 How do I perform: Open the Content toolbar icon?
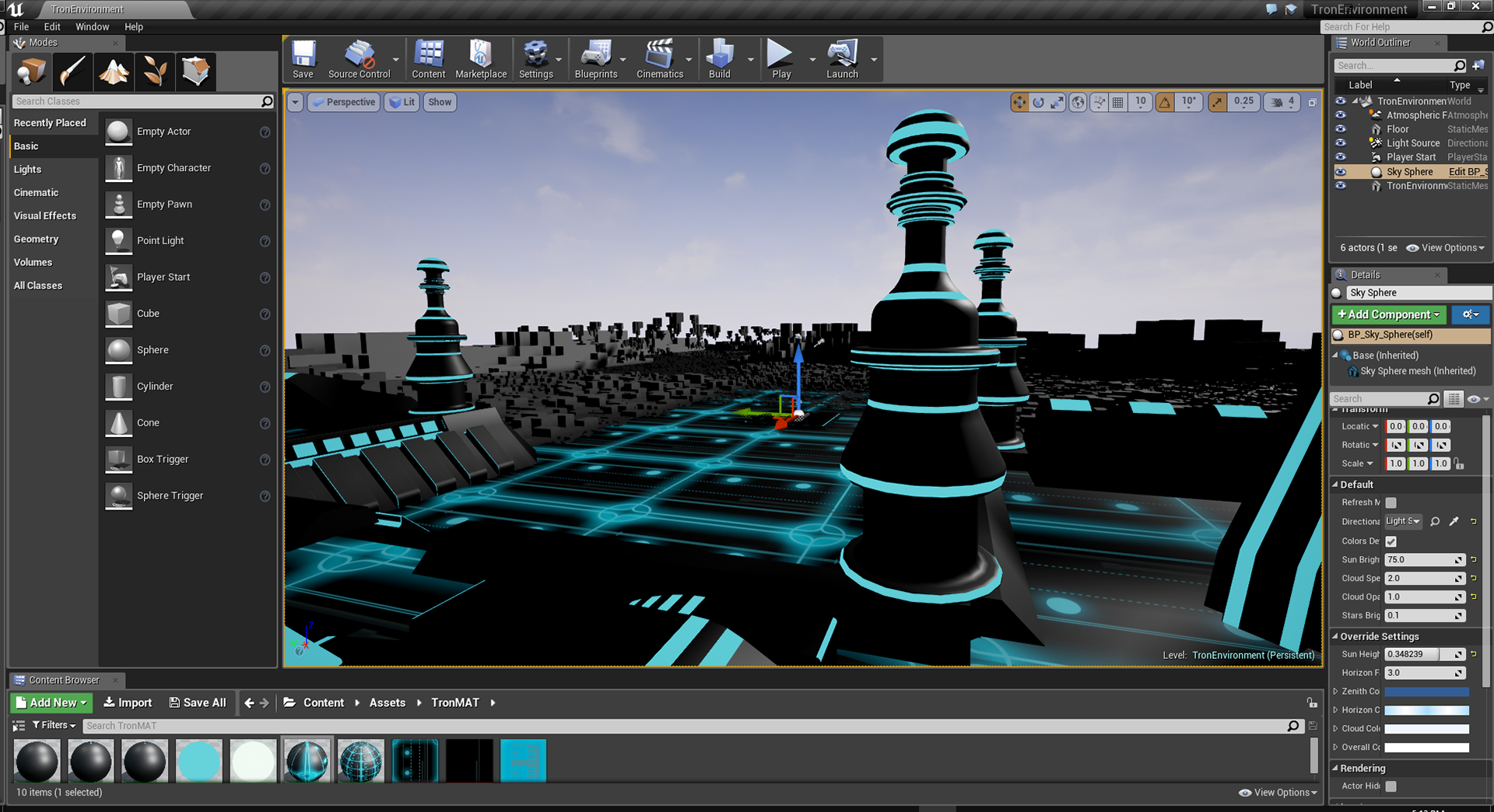coord(429,59)
